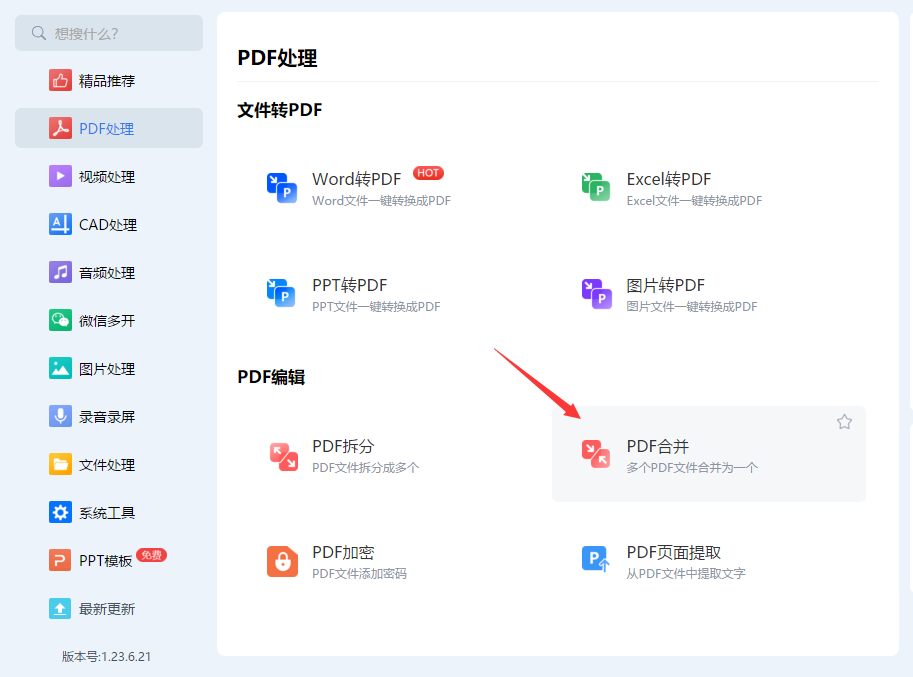Click the blue 系统工具 gear icon
This screenshot has height=677, width=913.
tap(60, 512)
